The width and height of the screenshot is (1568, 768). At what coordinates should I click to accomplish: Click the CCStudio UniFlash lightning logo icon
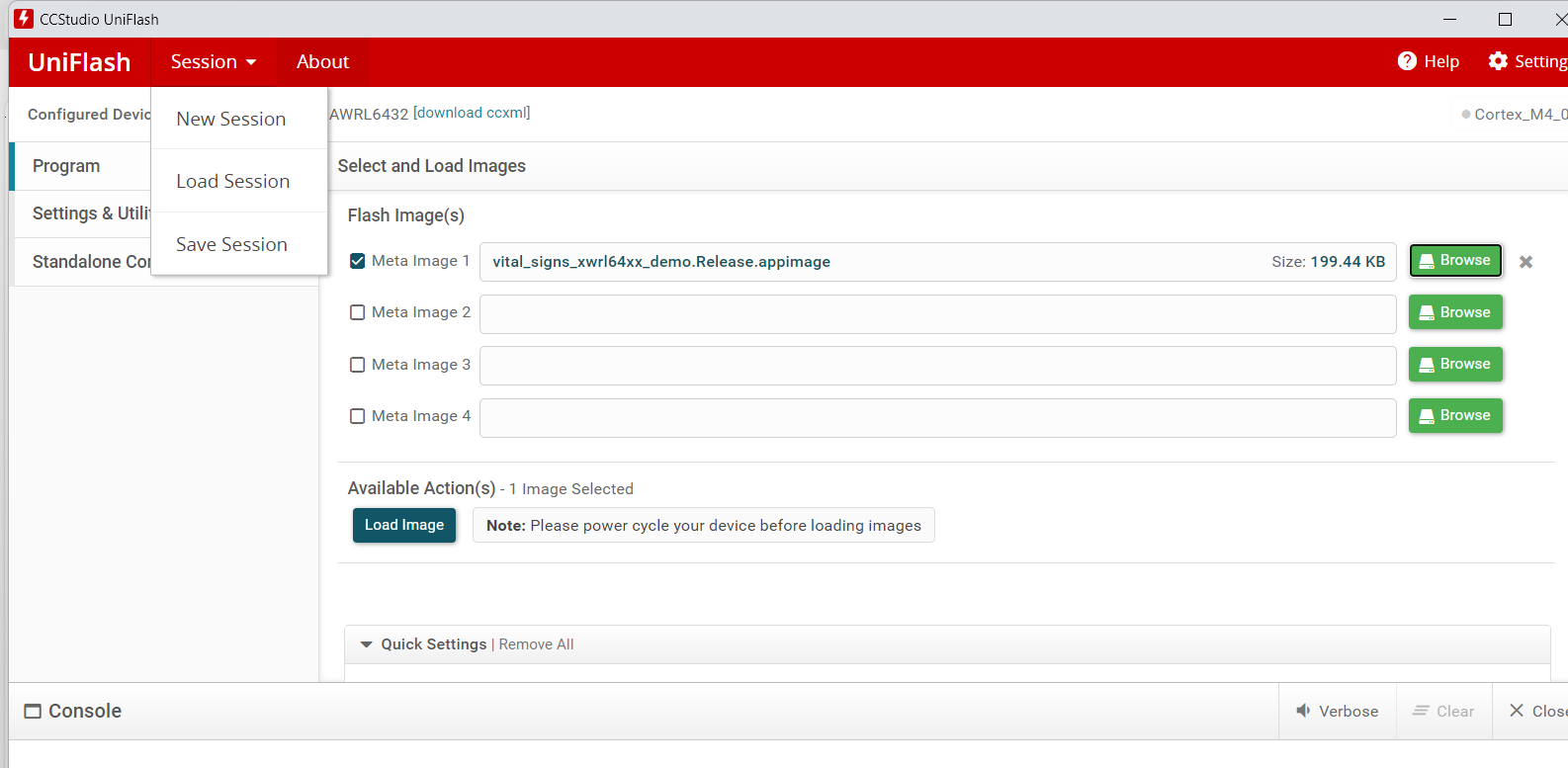point(24,19)
